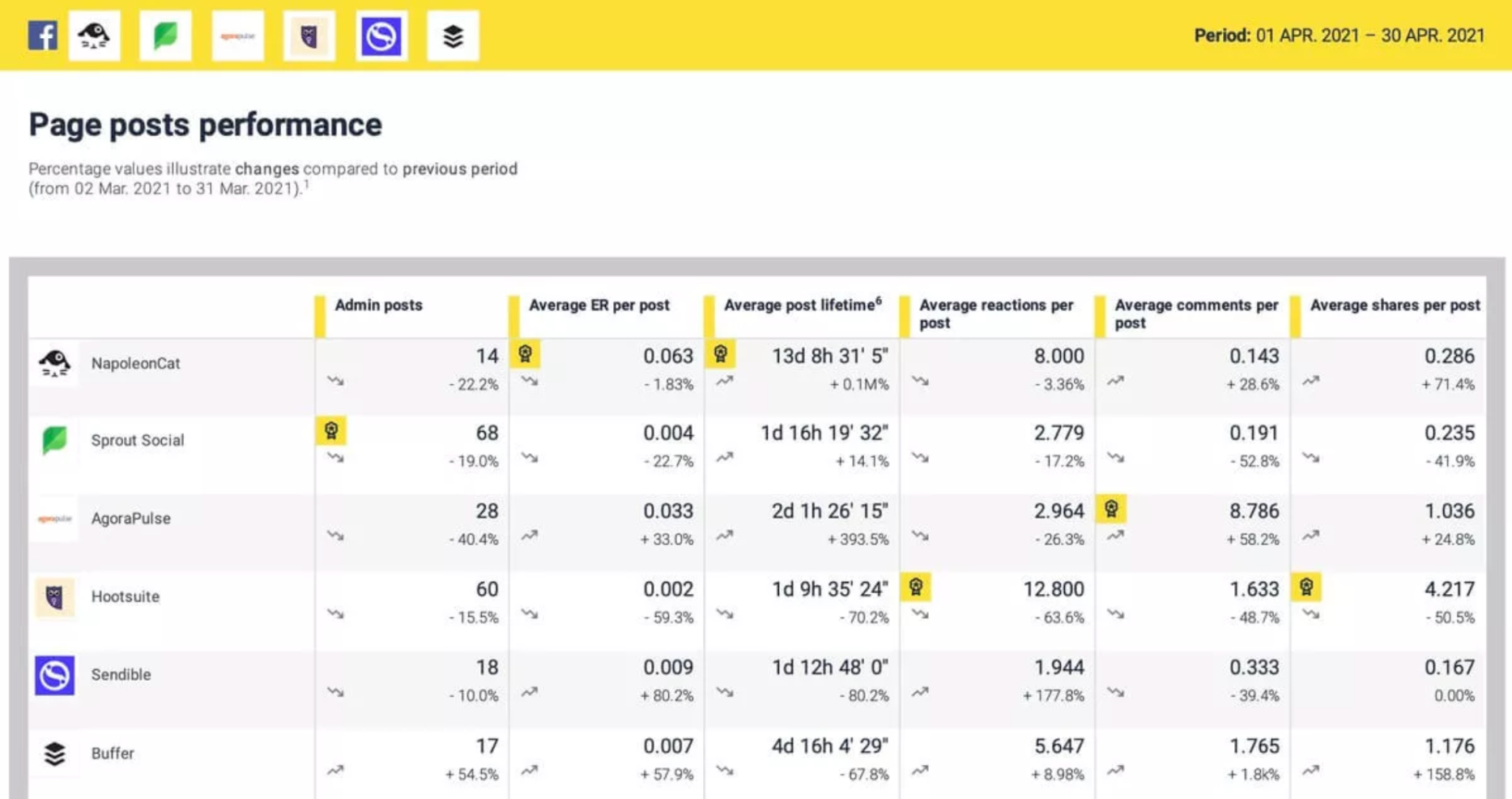The image size is (1512, 799).
Task: Click the Page posts performance heading
Action: [x=205, y=125]
